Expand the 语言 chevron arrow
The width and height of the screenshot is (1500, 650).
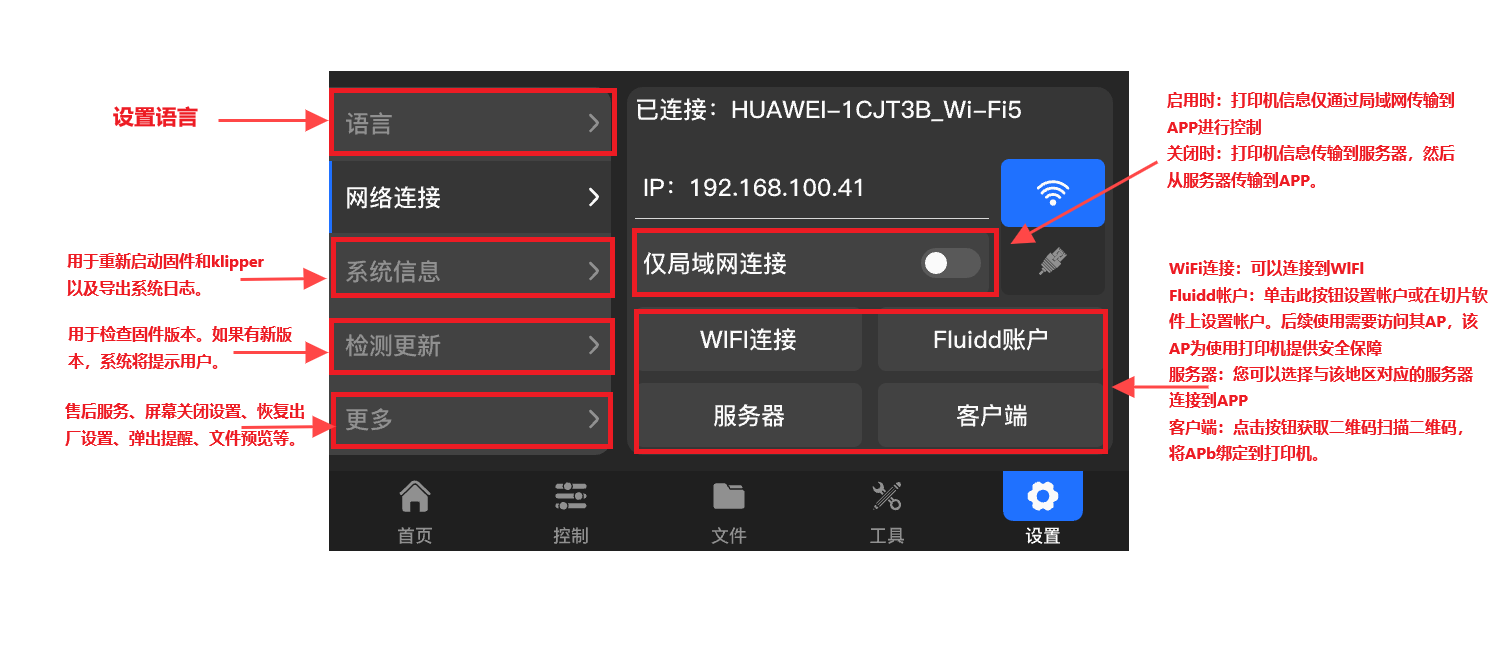click(x=594, y=123)
